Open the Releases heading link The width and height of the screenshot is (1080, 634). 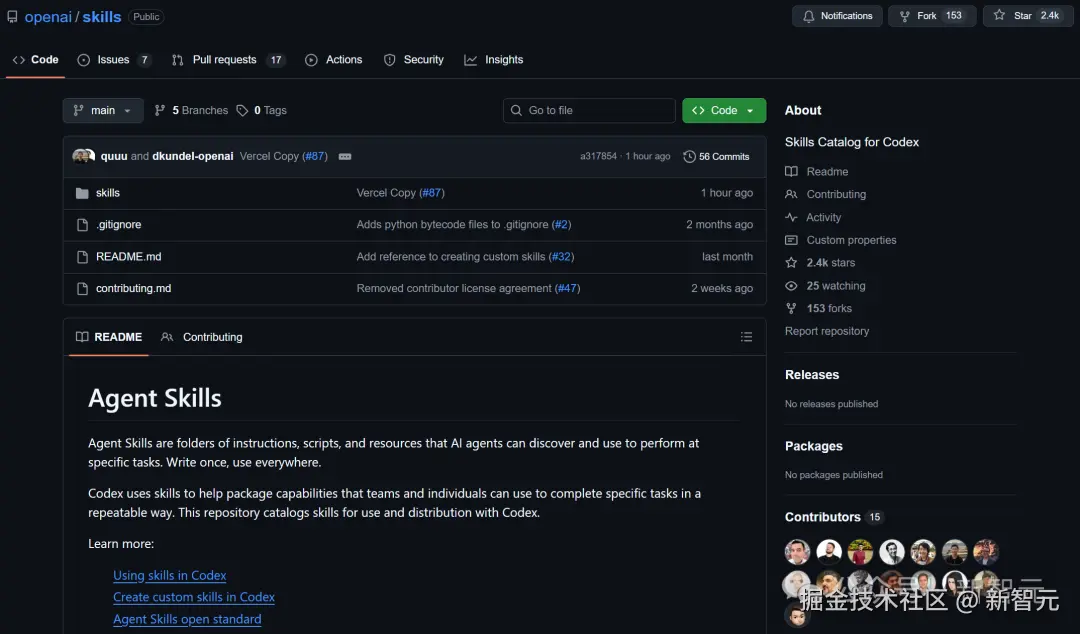coord(812,375)
